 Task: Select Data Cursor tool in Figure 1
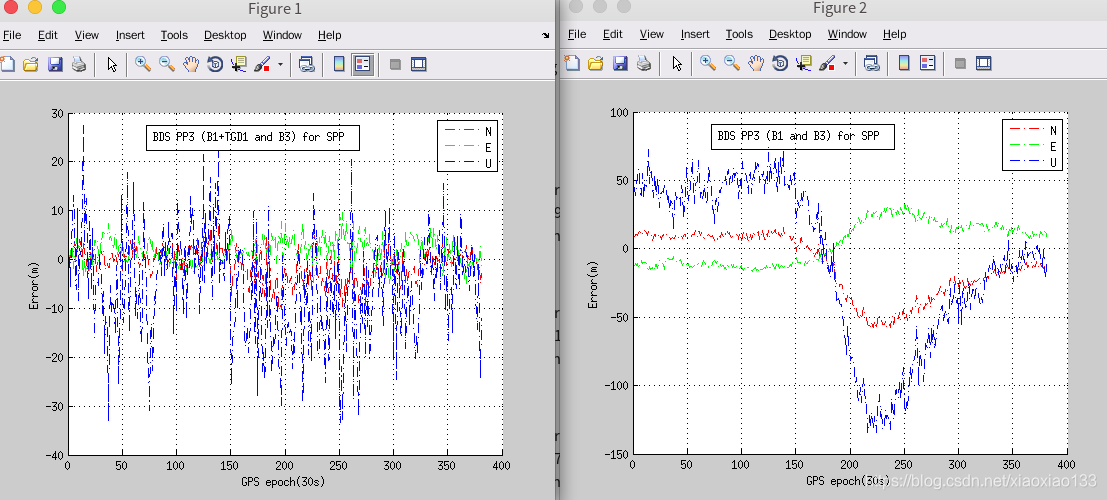click(239, 64)
